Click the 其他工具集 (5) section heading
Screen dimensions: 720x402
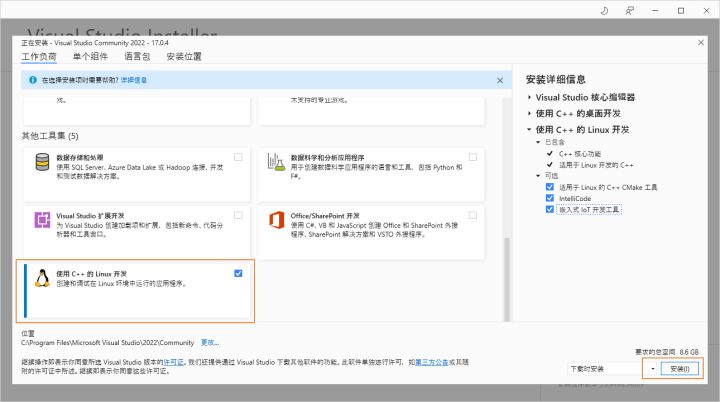[50, 136]
